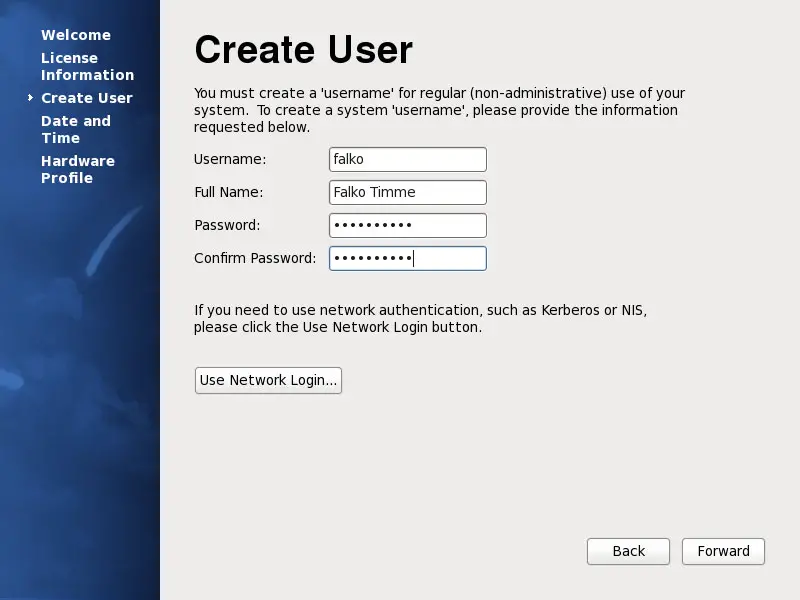Click the Username field containing falko
The height and width of the screenshot is (600, 800).
coord(407,160)
